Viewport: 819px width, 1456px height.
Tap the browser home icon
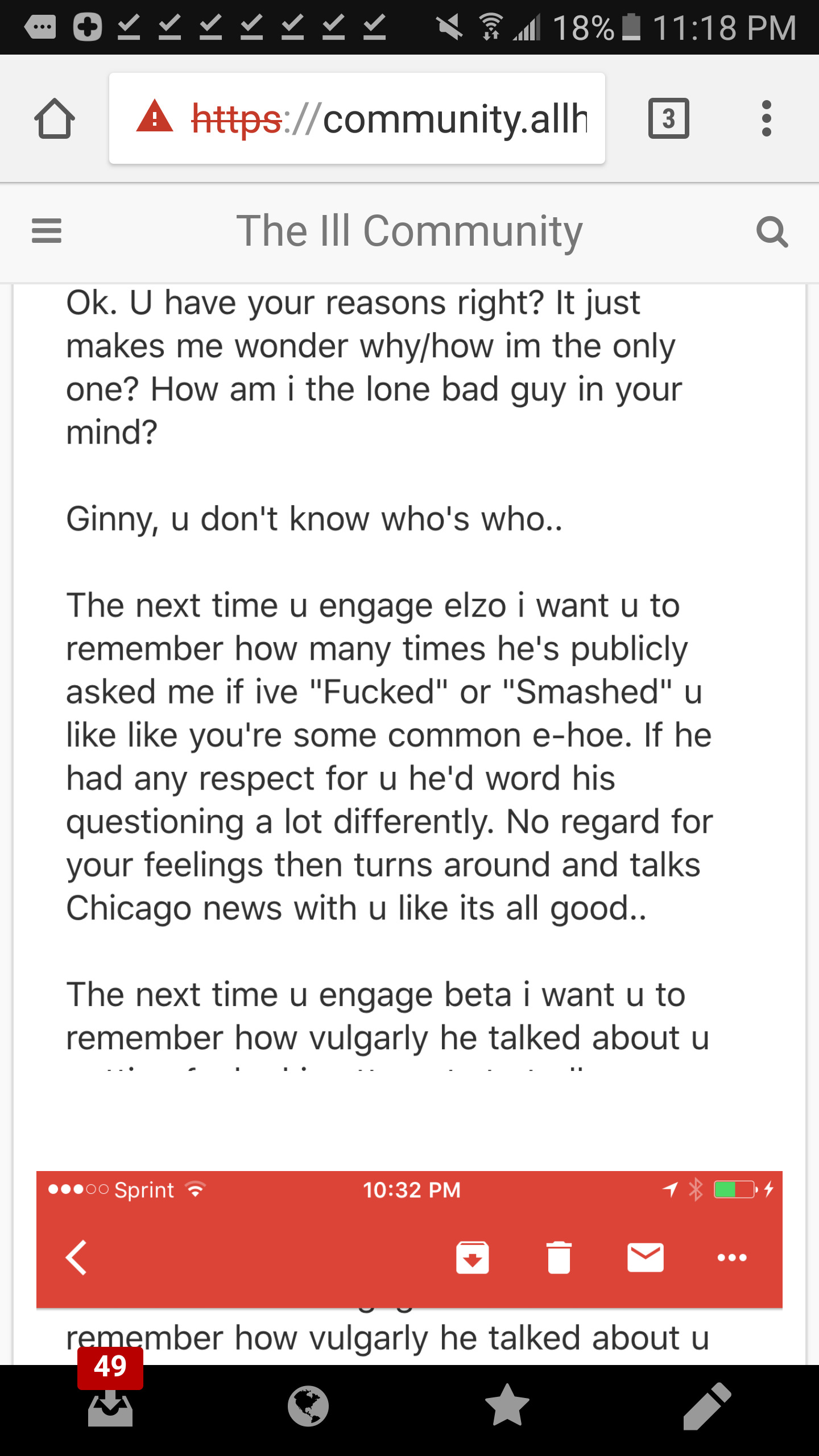click(x=55, y=118)
